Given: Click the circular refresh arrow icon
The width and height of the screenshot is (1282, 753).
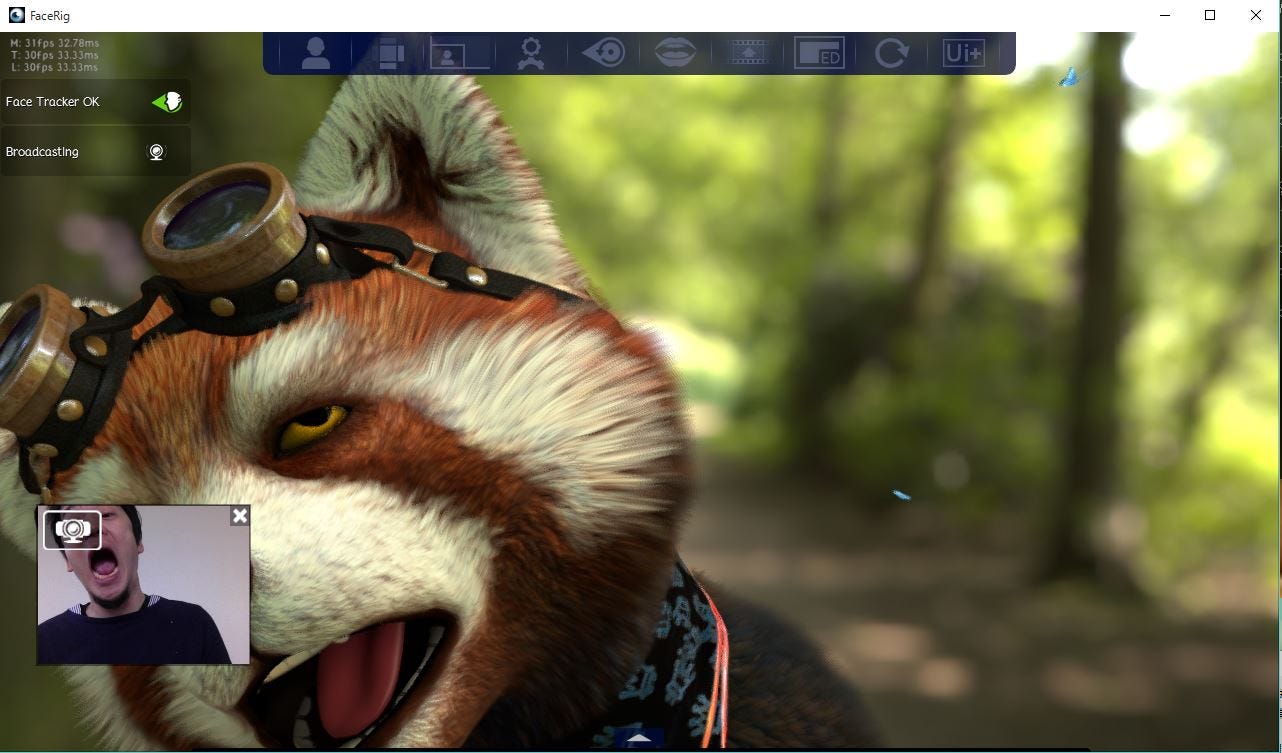Looking at the screenshot, I should (891, 53).
